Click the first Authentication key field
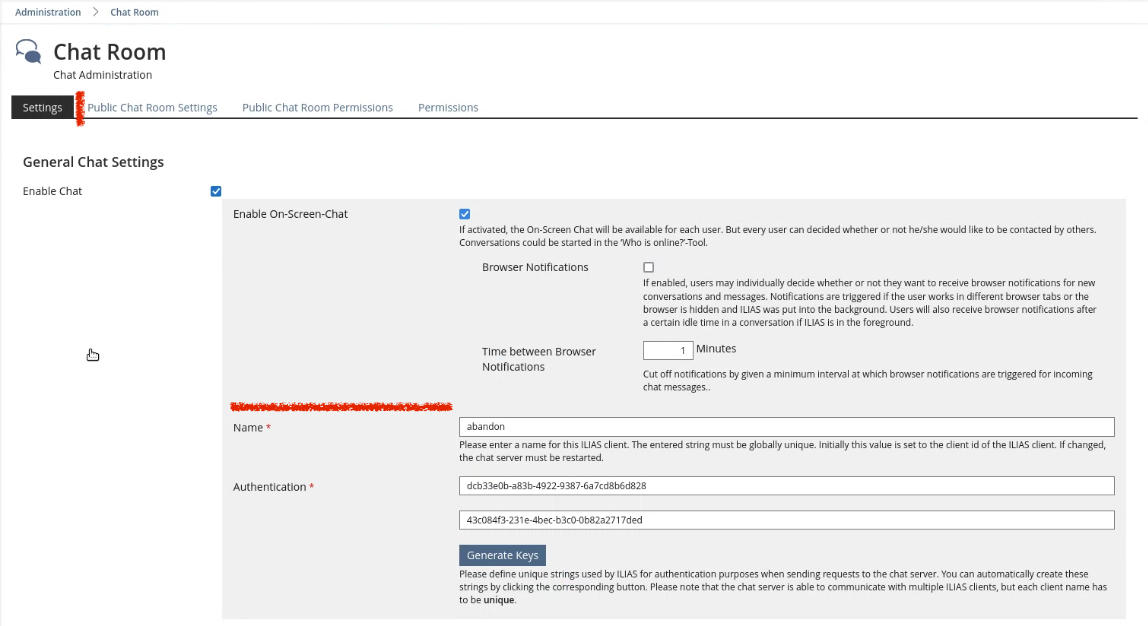Viewport: 1148px width, 626px height. click(785, 486)
